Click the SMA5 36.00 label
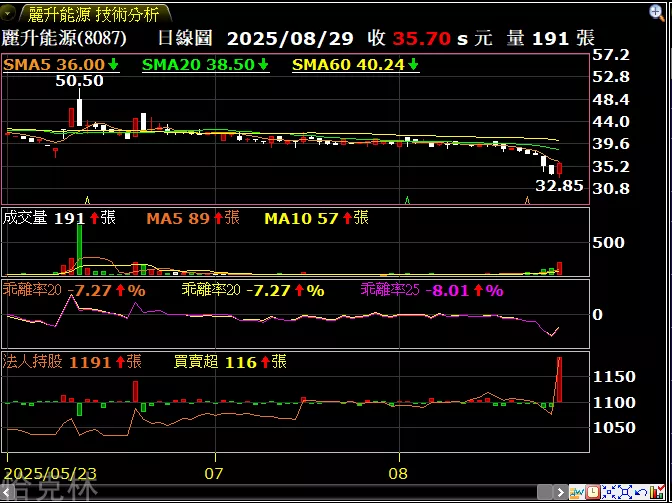The width and height of the screenshot is (672, 503). click(61, 65)
